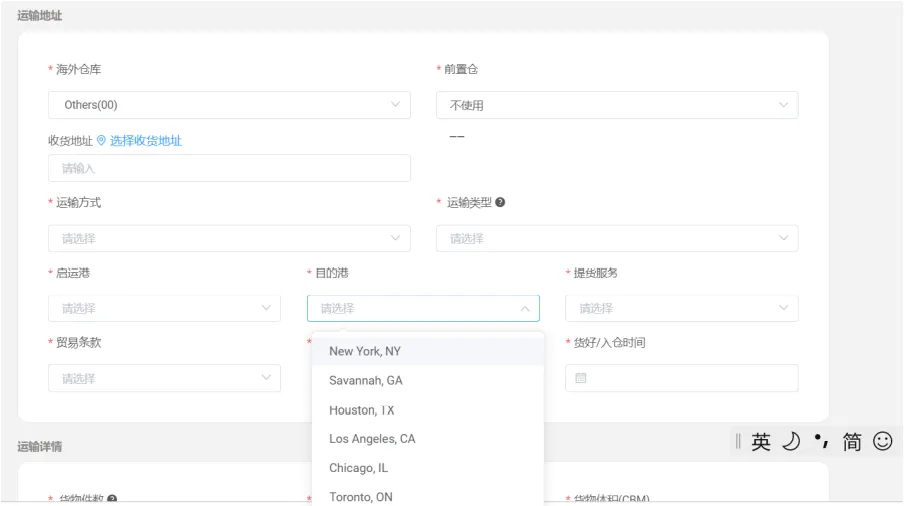Click the 收货地址 text input field
Screen dimensions: 904x506
(x=229, y=168)
